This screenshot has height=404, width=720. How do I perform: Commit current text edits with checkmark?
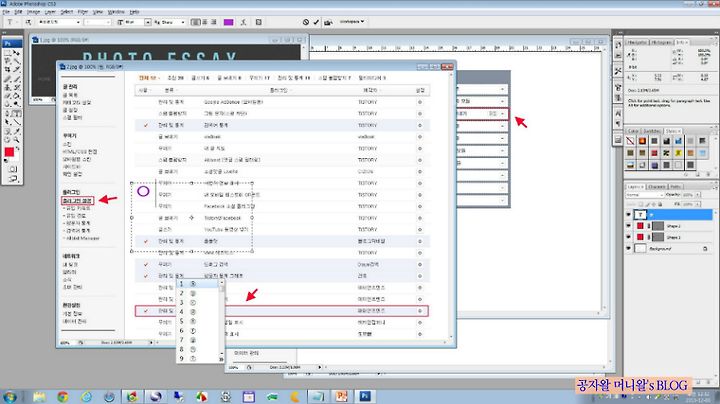(x=316, y=22)
